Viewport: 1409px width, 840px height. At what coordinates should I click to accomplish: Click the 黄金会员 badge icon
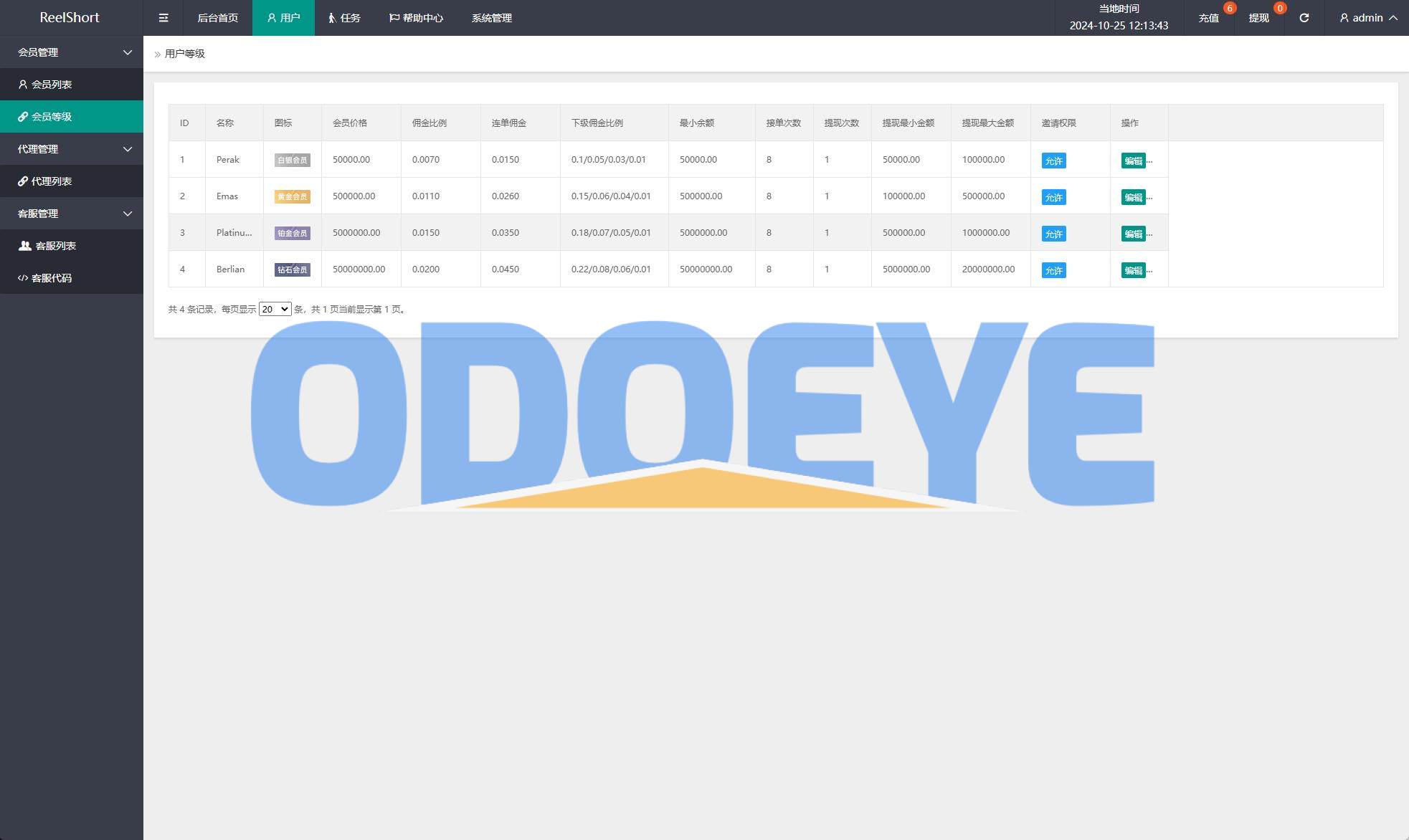[x=292, y=196]
